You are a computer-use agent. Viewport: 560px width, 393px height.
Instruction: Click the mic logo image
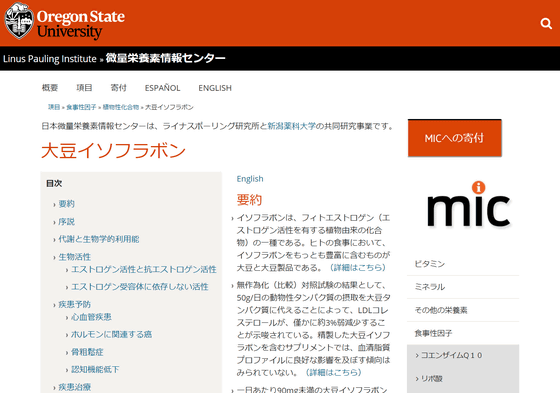[469, 204]
